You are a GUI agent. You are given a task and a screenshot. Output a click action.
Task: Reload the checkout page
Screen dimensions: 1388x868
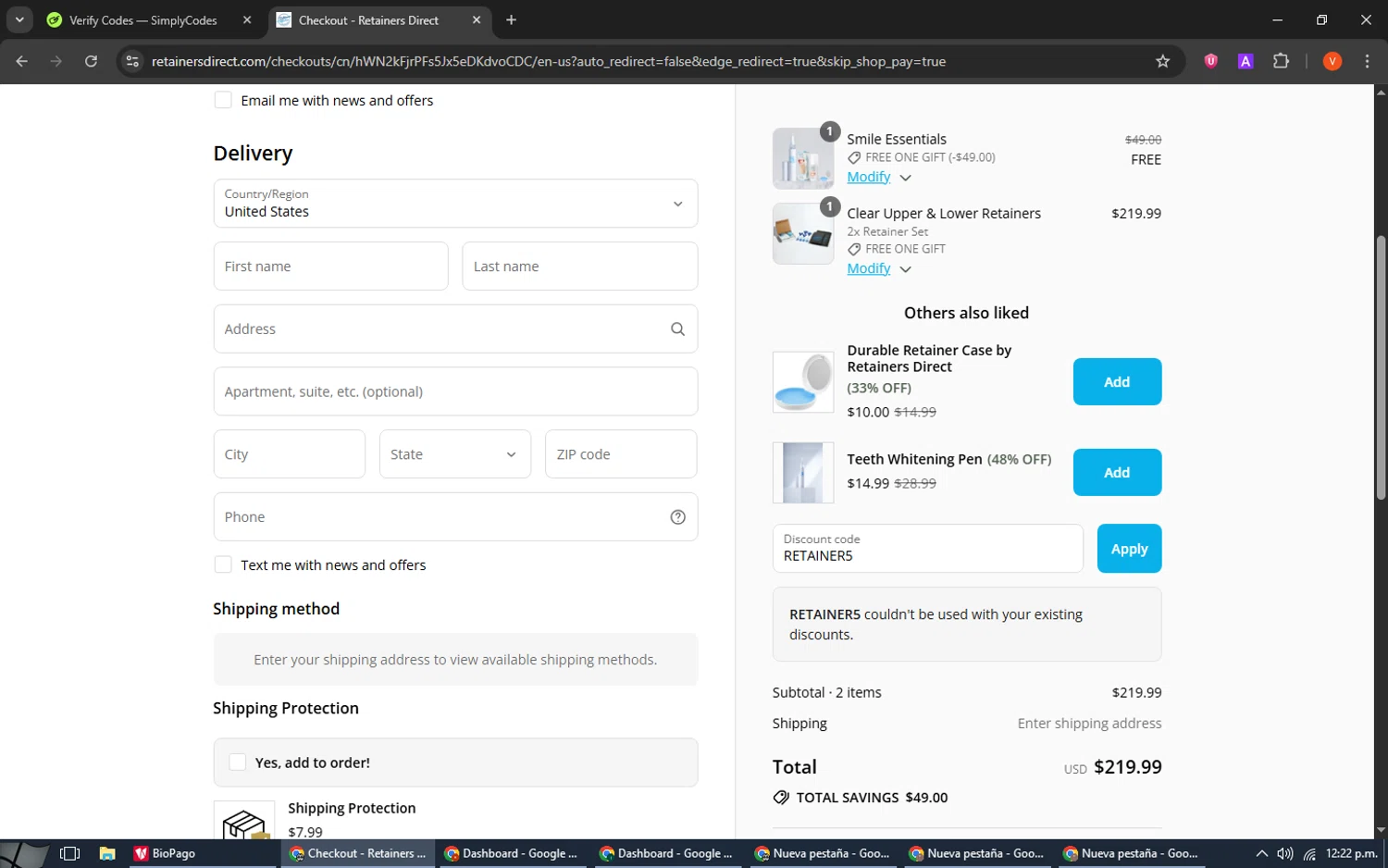point(91,61)
